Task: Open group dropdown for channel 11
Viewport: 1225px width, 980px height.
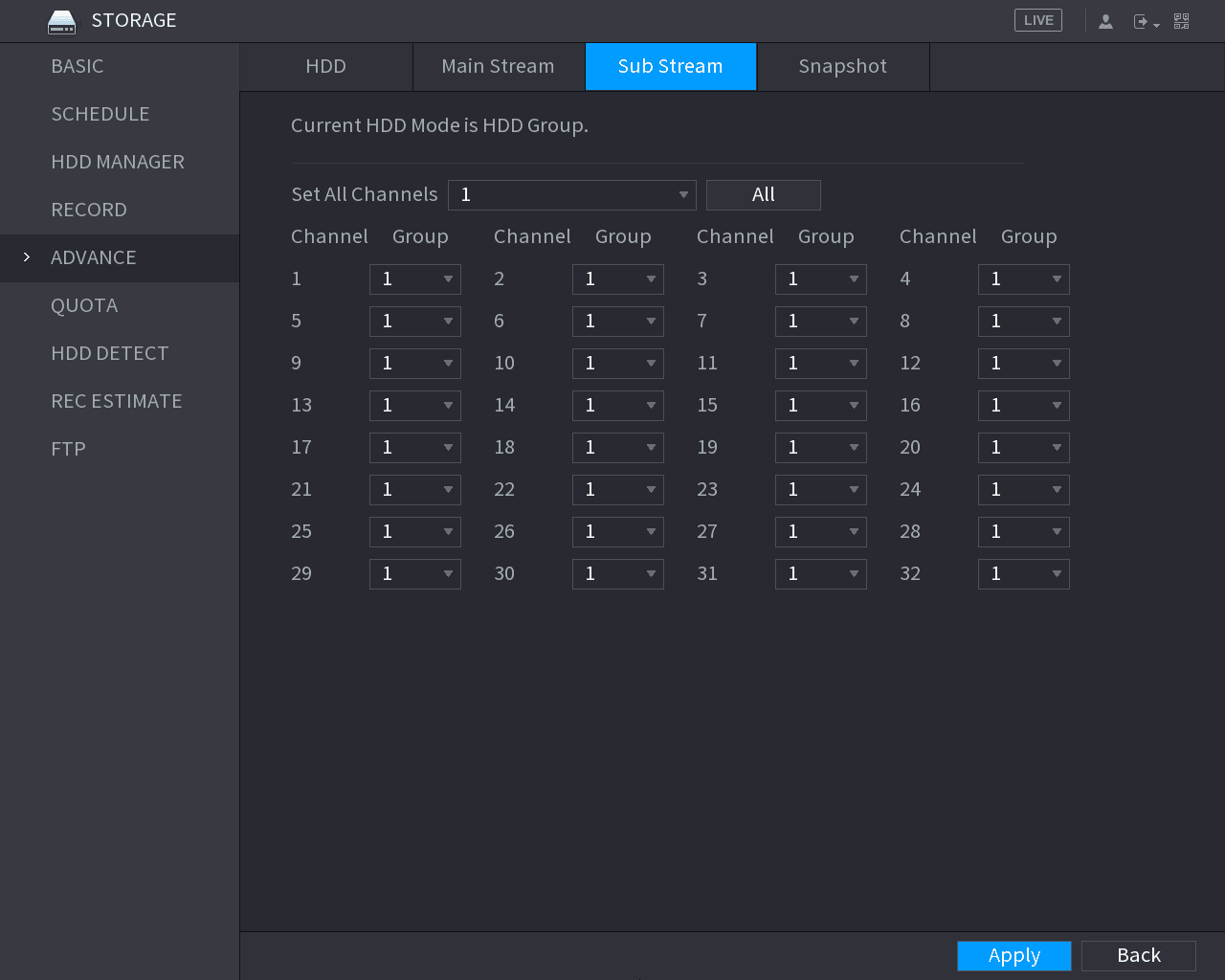Action: point(821,364)
